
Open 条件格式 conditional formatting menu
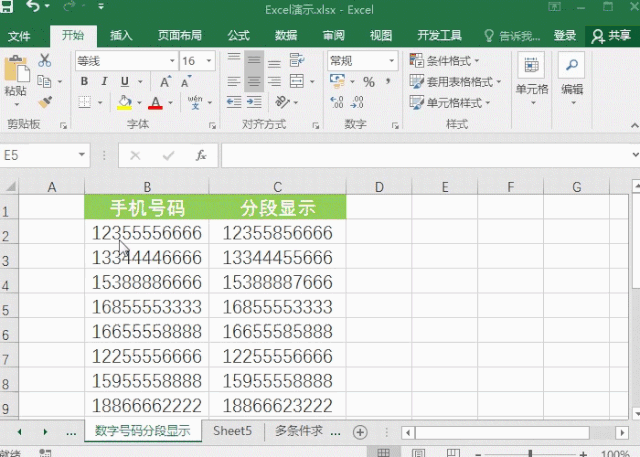click(444, 61)
